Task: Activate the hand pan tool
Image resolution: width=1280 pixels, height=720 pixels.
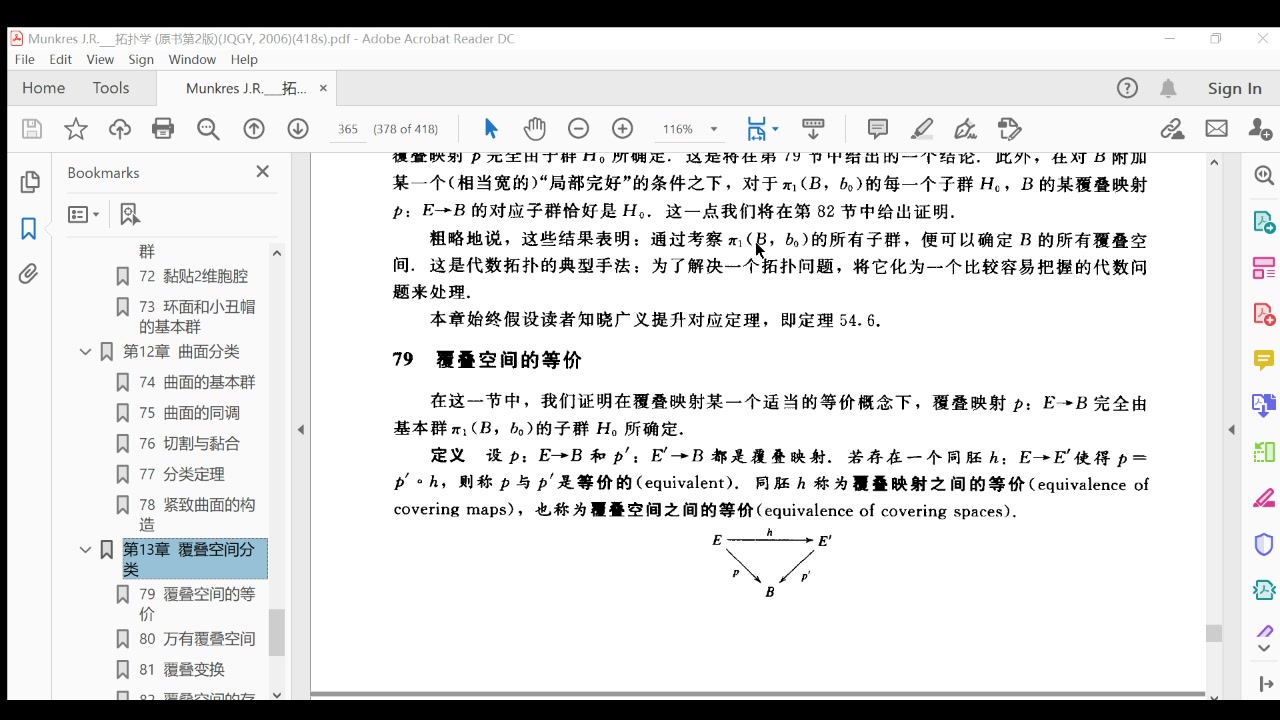Action: (535, 129)
